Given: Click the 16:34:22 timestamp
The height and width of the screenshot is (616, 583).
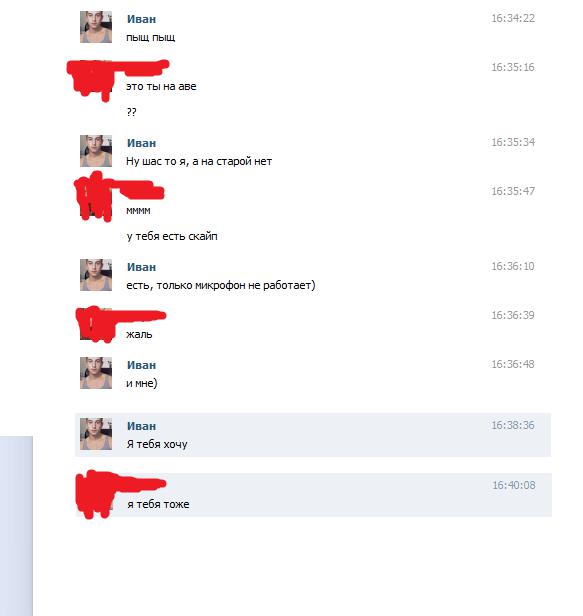Looking at the screenshot, I should (513, 18).
